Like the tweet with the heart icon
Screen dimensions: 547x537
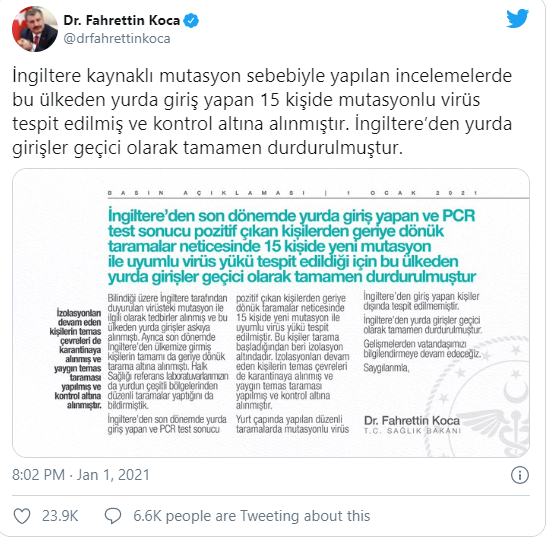[22, 516]
